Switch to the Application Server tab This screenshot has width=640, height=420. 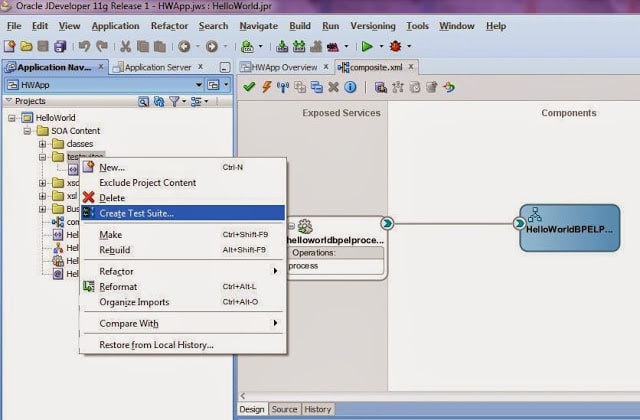click(158, 67)
